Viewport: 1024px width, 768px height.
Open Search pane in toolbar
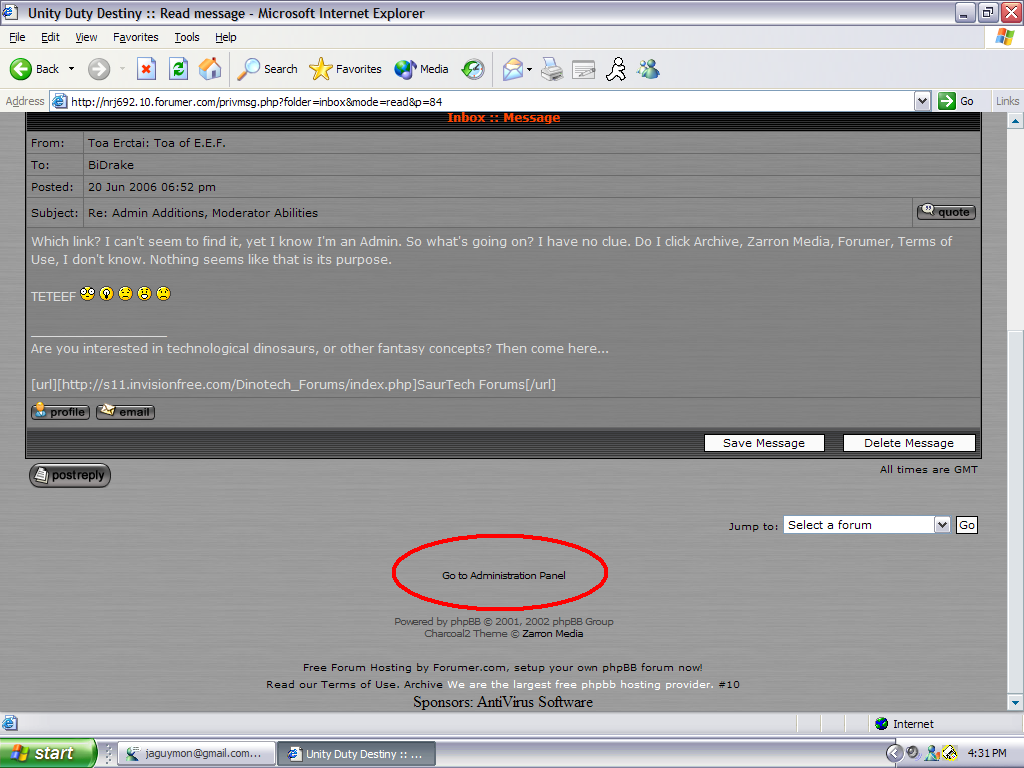[267, 69]
